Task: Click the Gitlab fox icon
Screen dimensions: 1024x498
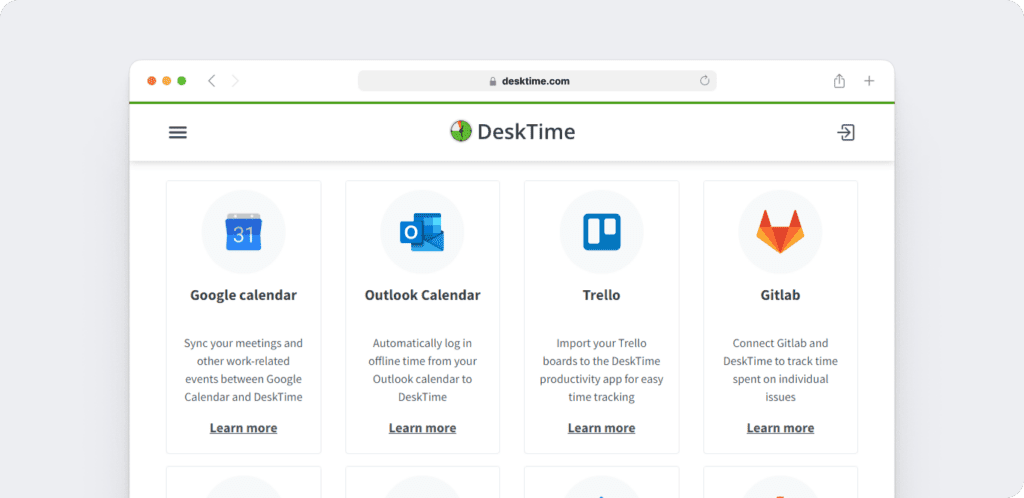Action: tap(780, 231)
